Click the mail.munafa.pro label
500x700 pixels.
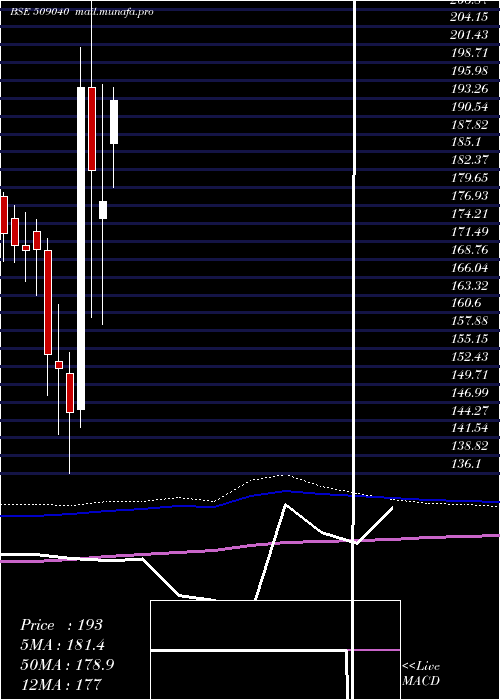(116, 12)
